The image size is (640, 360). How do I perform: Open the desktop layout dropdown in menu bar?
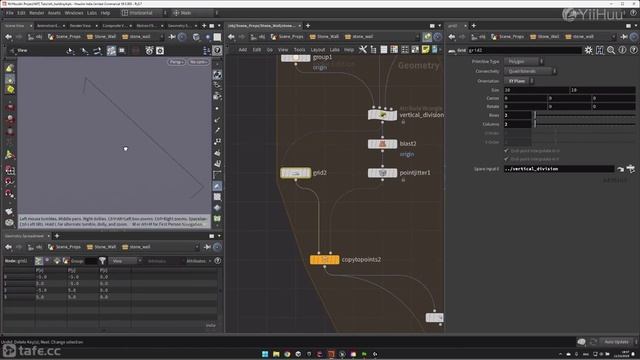[144, 13]
